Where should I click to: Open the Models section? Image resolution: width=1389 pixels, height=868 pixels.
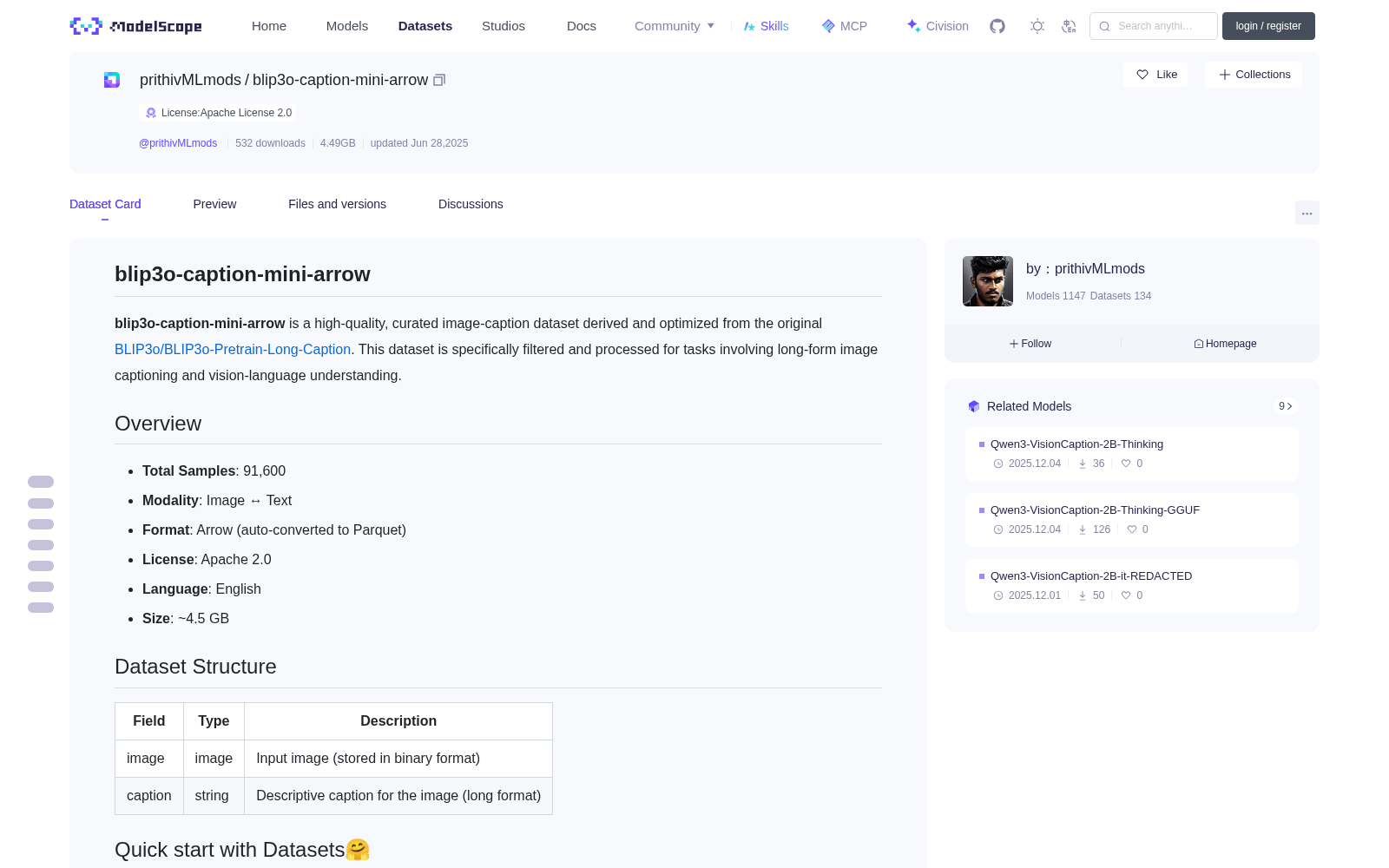click(347, 26)
